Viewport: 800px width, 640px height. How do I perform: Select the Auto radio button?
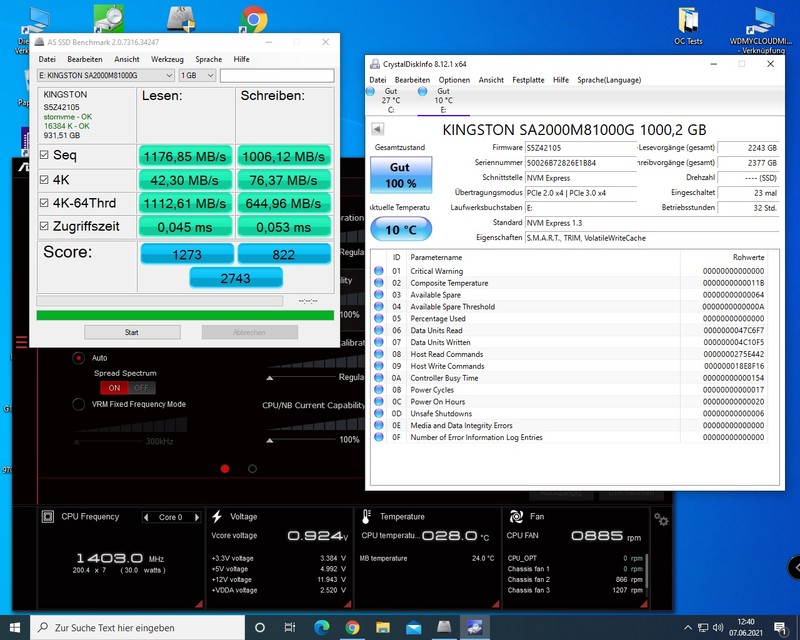(x=79, y=358)
